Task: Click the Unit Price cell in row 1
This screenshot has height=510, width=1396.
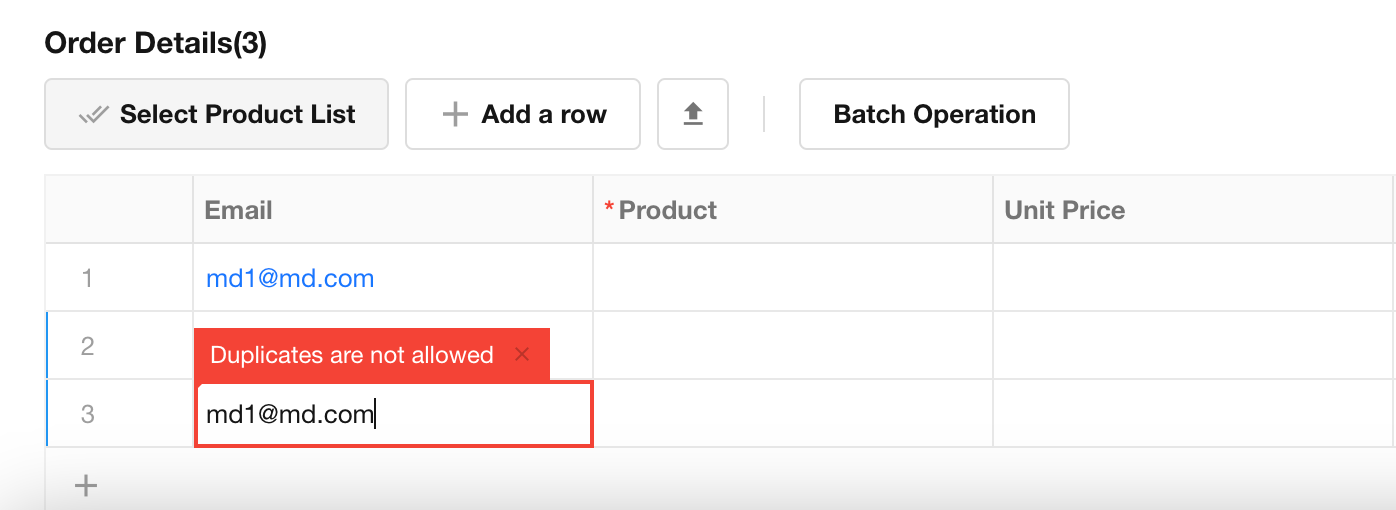Action: coord(1193,278)
